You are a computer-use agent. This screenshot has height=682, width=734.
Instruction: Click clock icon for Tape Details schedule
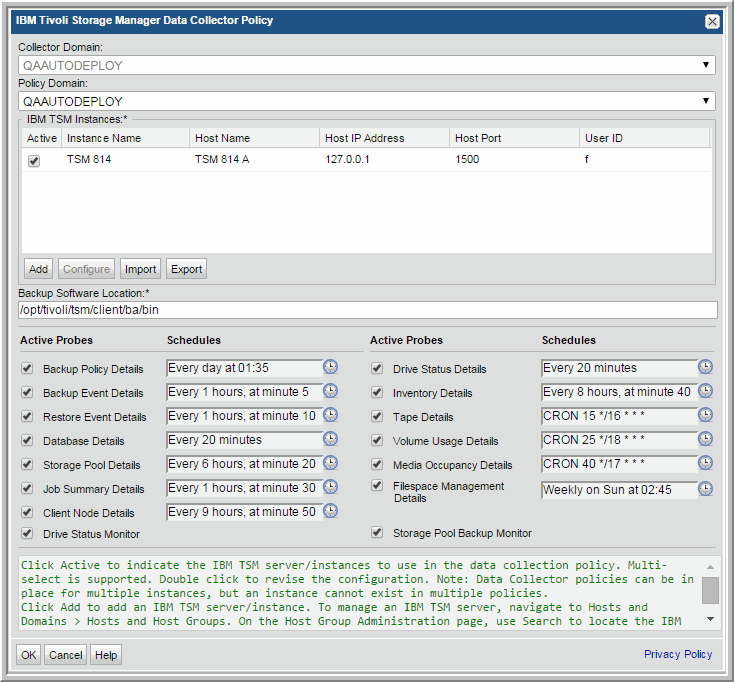(706, 416)
